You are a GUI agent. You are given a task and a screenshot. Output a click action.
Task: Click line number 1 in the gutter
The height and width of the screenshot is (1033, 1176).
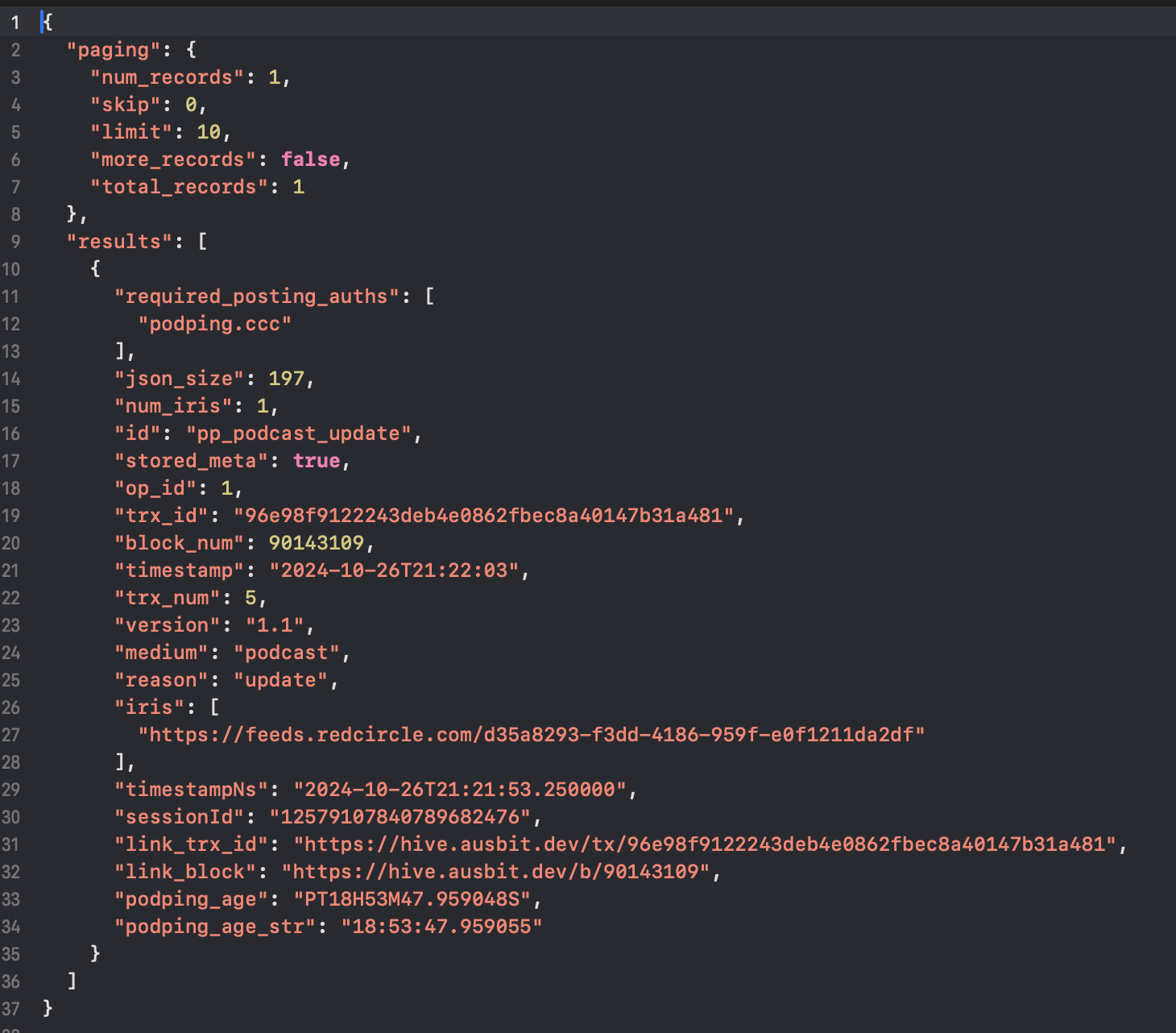[x=15, y=23]
